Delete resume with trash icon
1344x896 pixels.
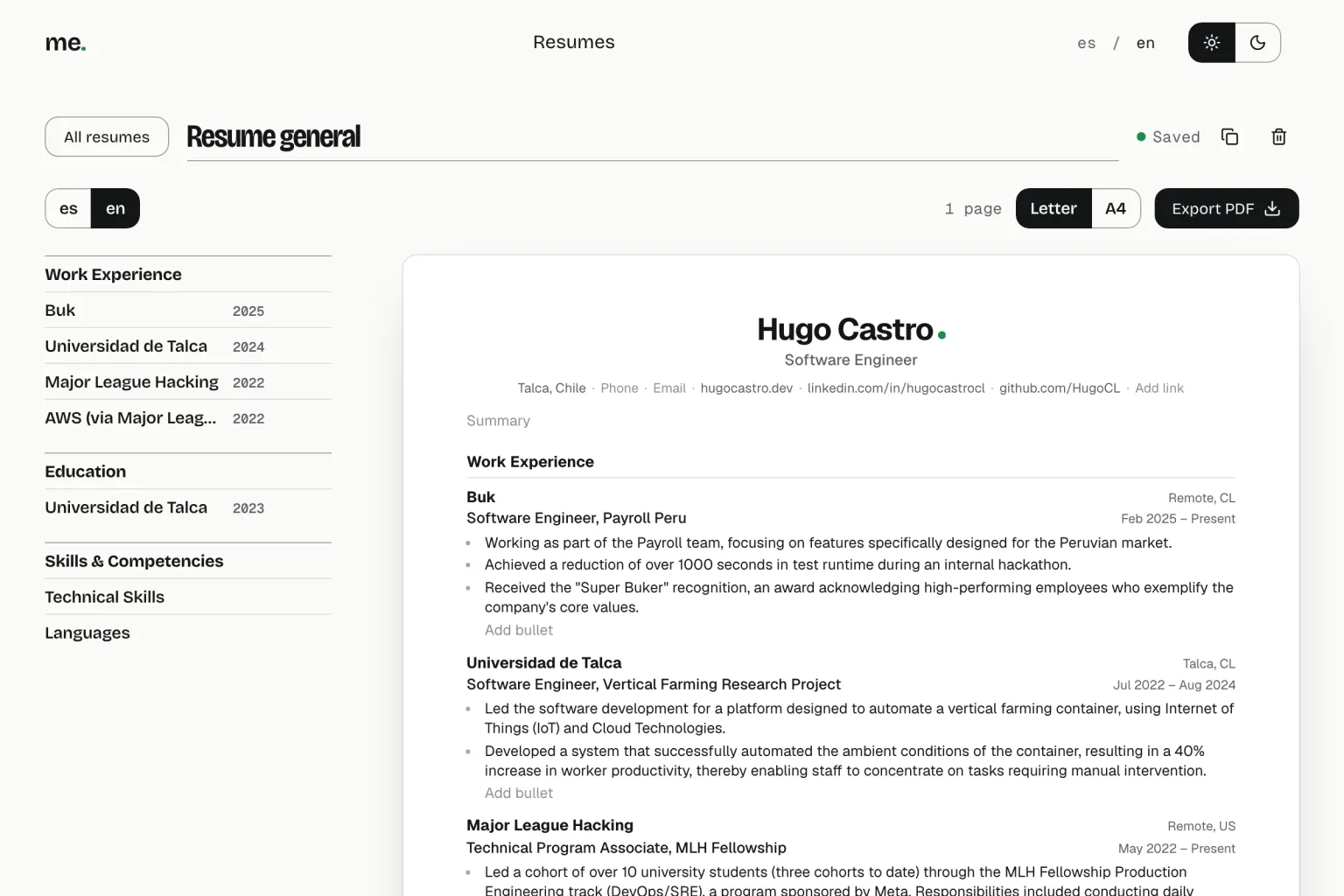pos(1278,136)
